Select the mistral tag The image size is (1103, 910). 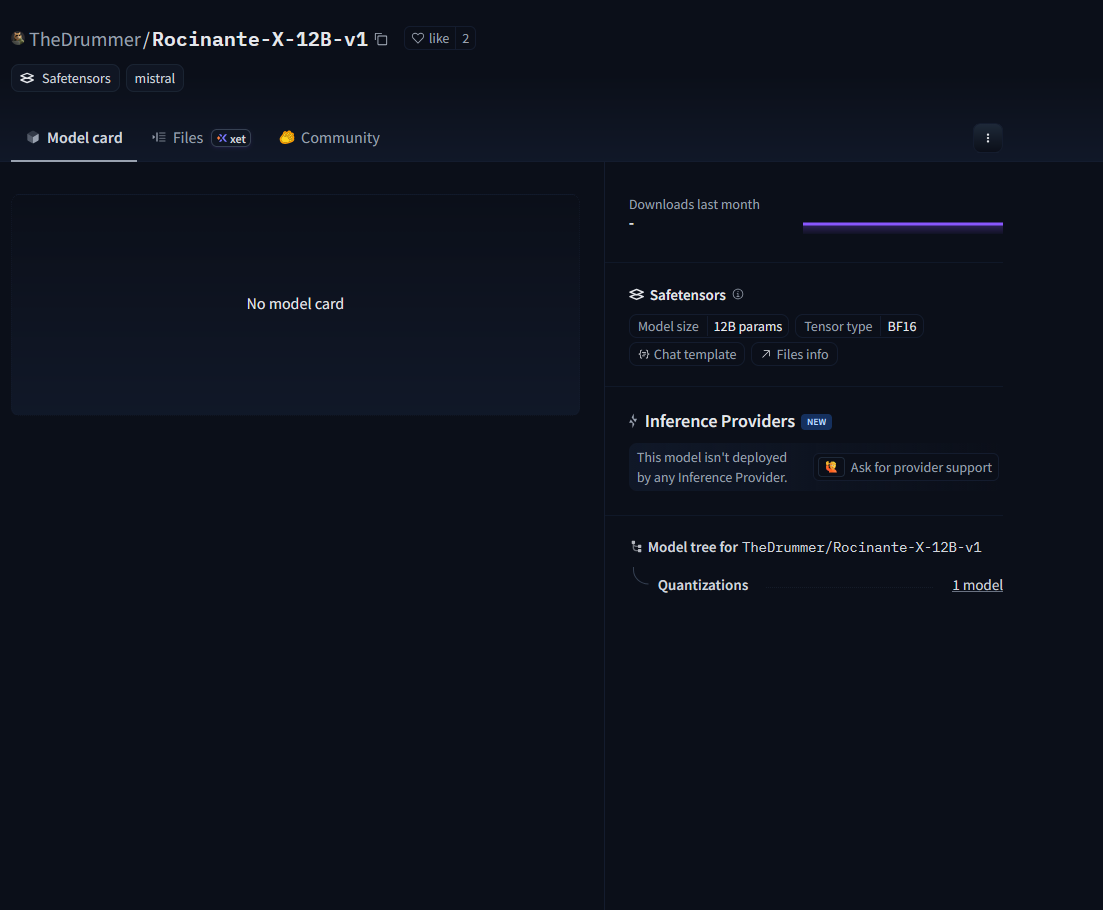point(155,78)
